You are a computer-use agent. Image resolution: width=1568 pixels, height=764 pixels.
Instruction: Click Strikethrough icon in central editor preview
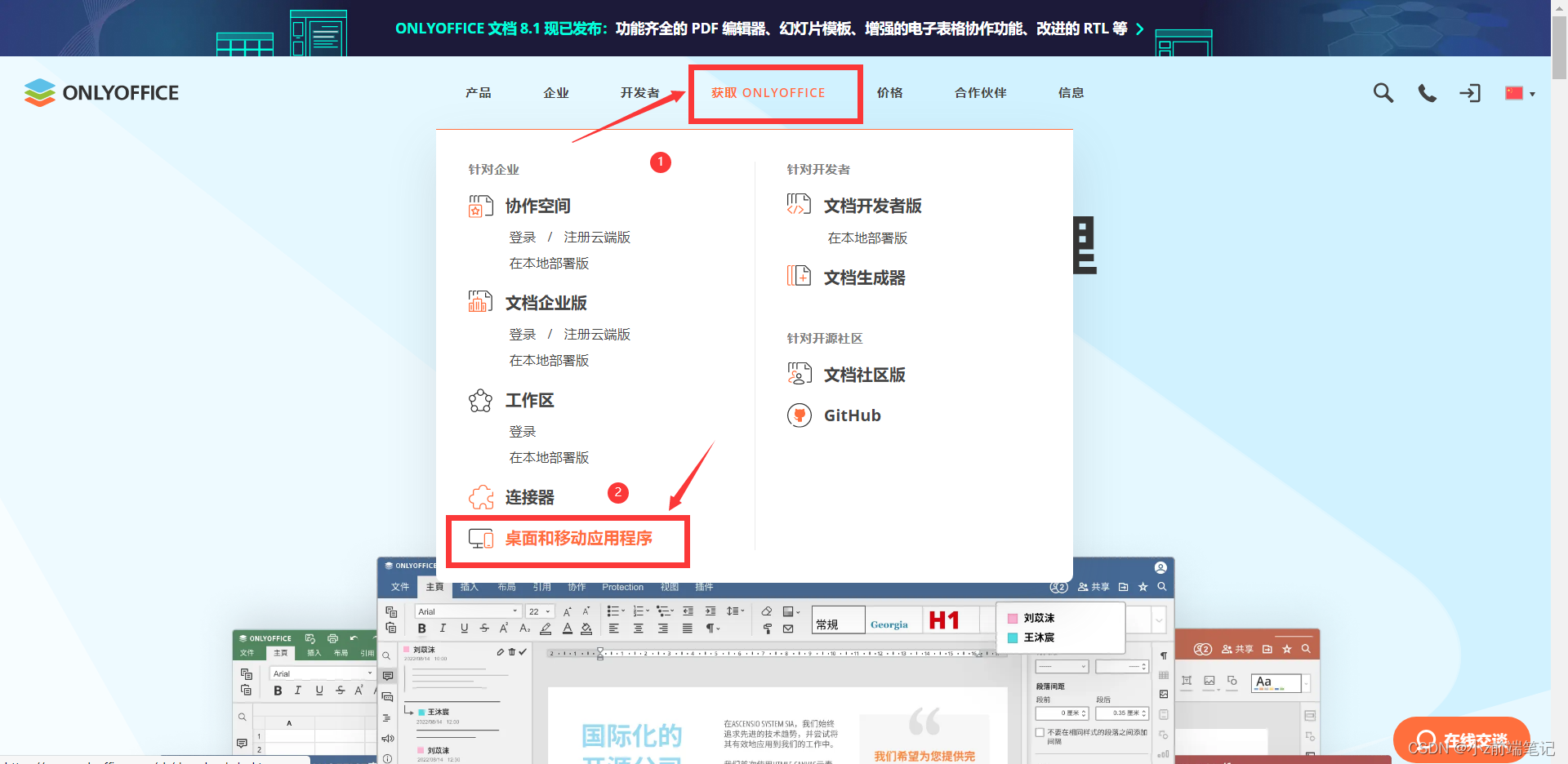(484, 629)
